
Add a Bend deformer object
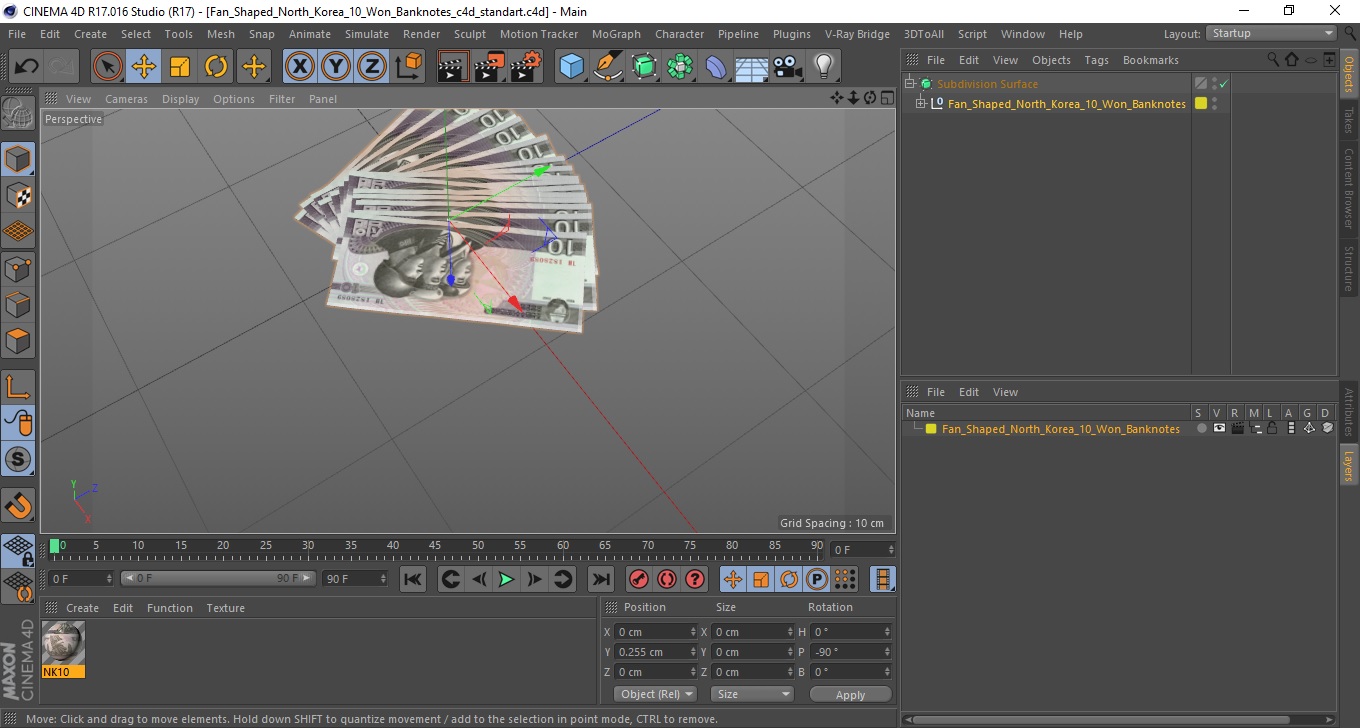click(x=716, y=67)
